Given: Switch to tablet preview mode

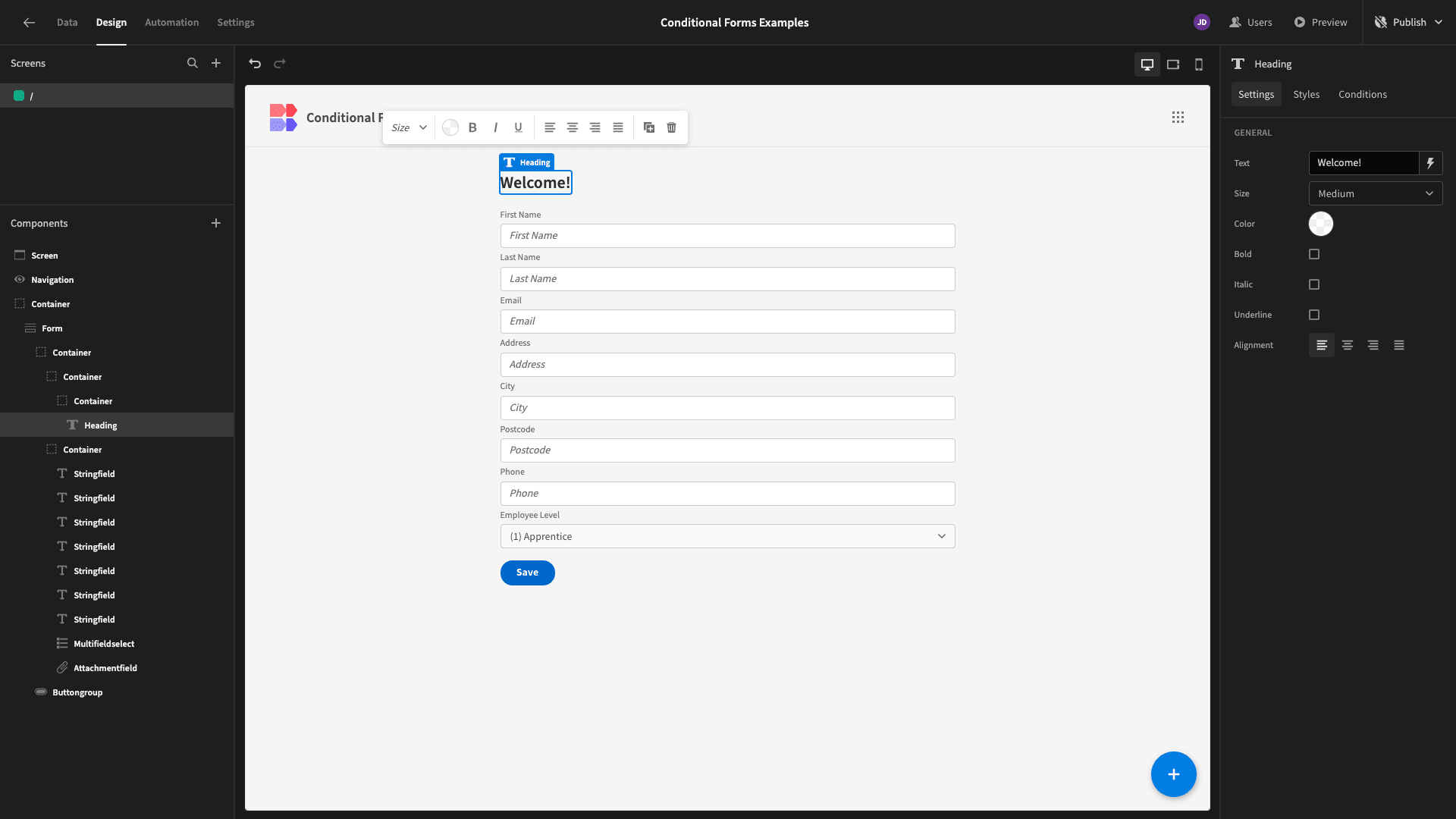Looking at the screenshot, I should click(x=1173, y=64).
